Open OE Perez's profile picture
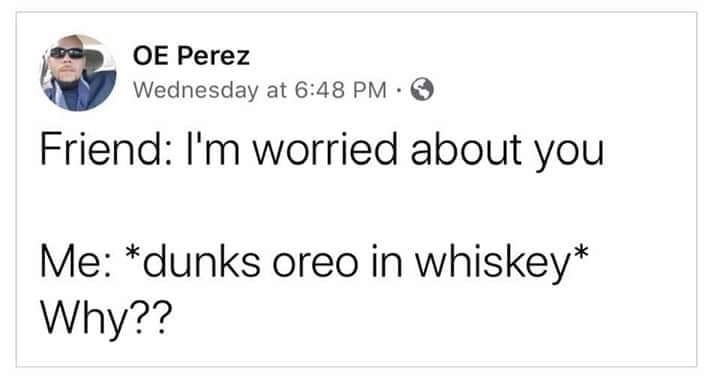Viewport: 720px width, 386px height. point(78,73)
